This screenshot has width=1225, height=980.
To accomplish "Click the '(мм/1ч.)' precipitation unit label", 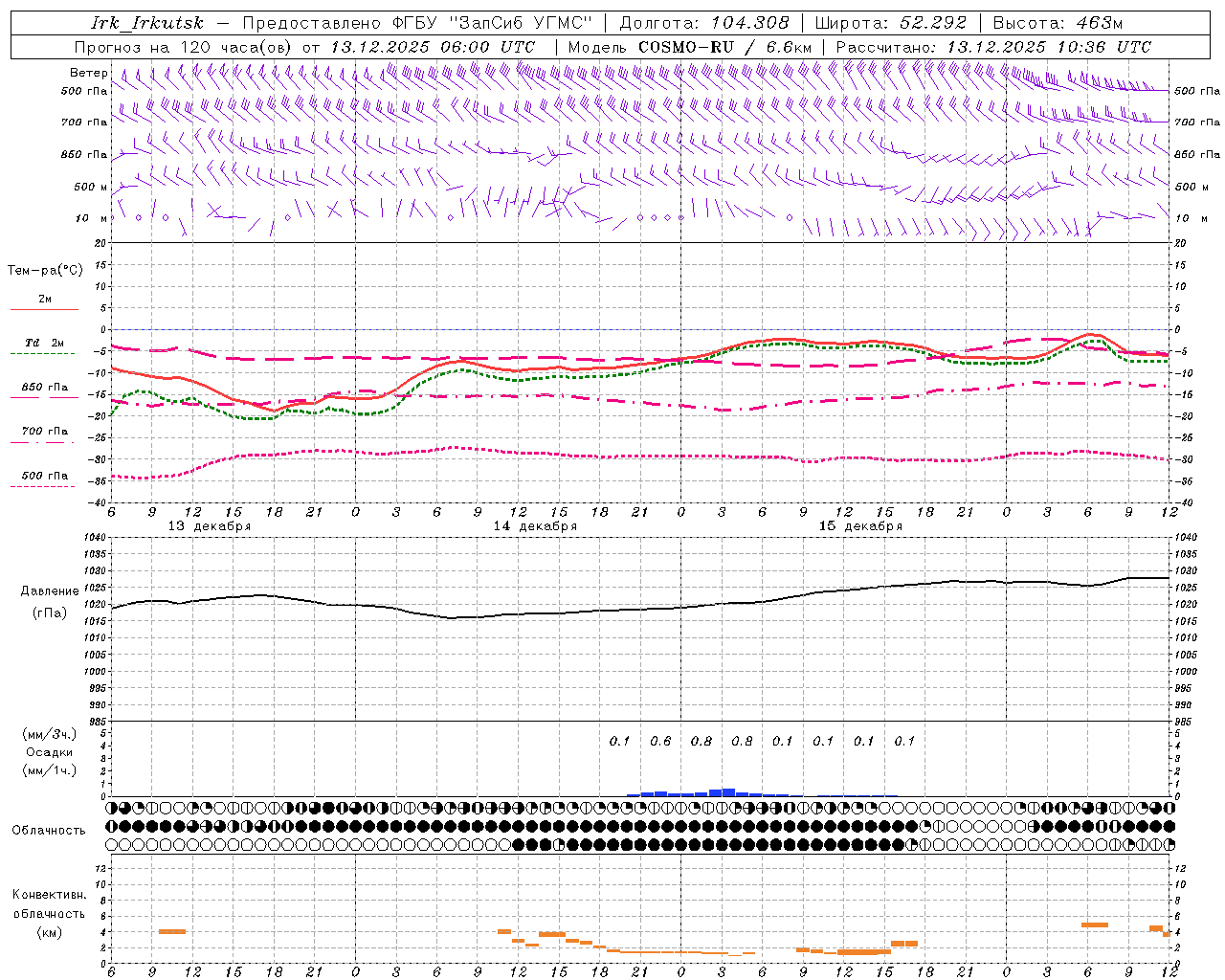I will coord(50,770).
